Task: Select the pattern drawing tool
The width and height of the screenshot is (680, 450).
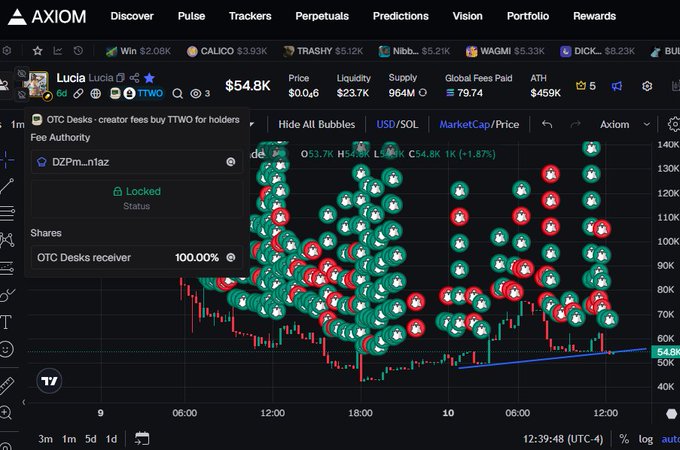Action: [7, 240]
